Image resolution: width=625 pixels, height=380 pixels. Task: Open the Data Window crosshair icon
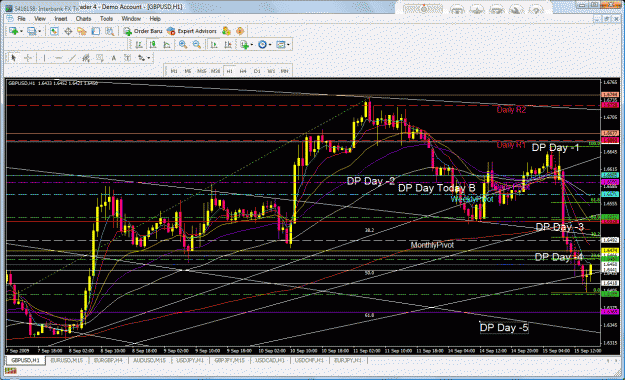click(x=68, y=31)
